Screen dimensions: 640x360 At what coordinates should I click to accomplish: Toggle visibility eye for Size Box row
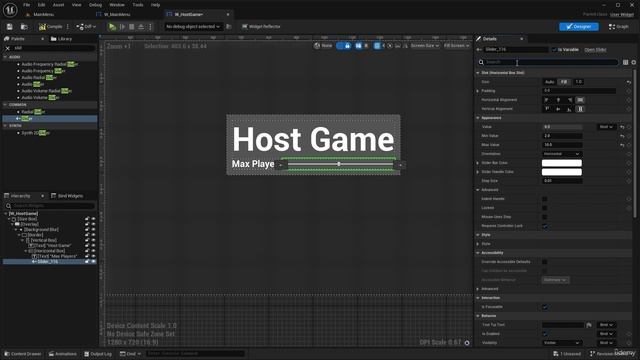[93, 219]
